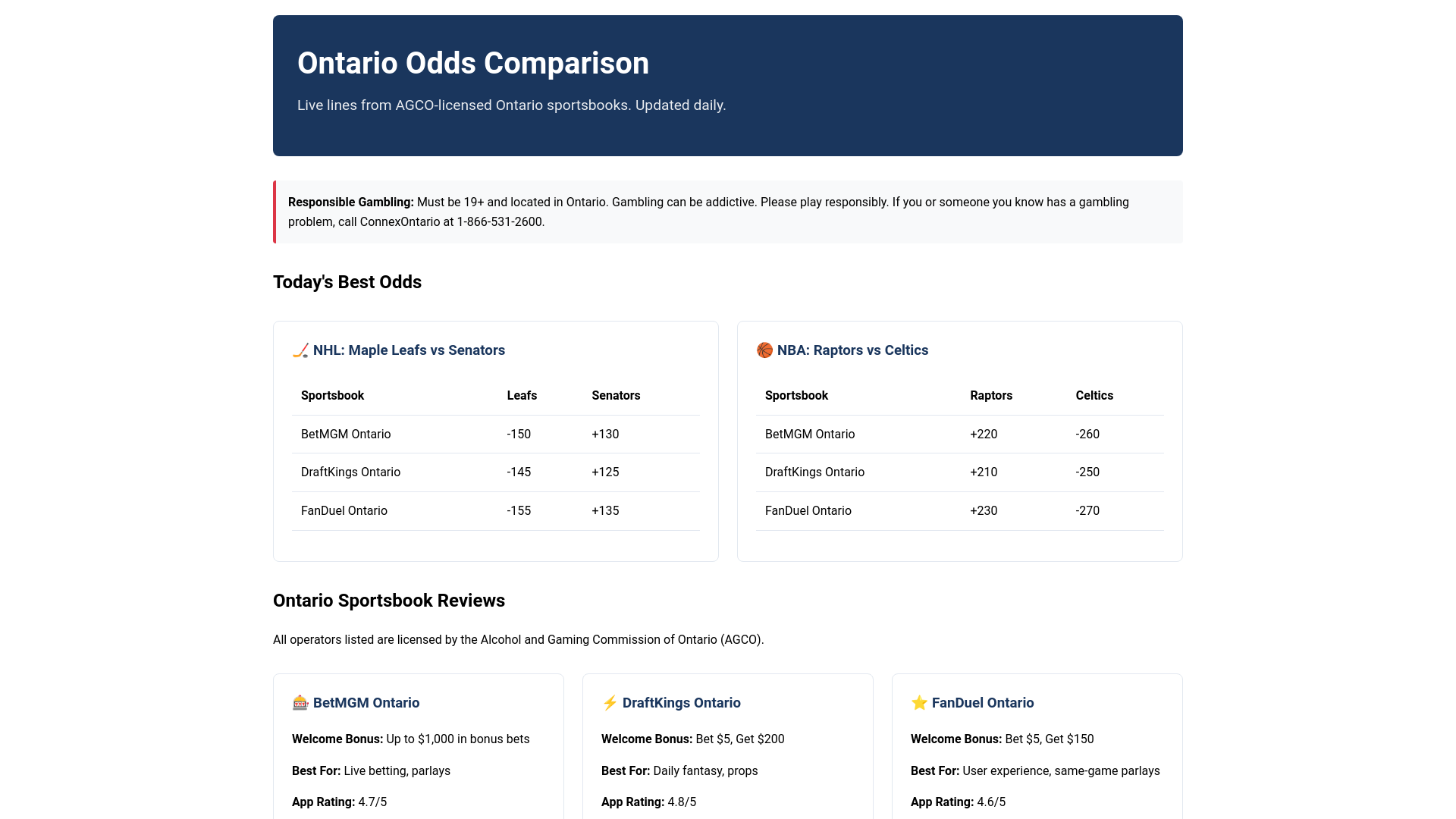Viewport: 1456px width, 819px height.
Task: Click the +220 Raptors odds for BetMGM
Action: click(984, 435)
